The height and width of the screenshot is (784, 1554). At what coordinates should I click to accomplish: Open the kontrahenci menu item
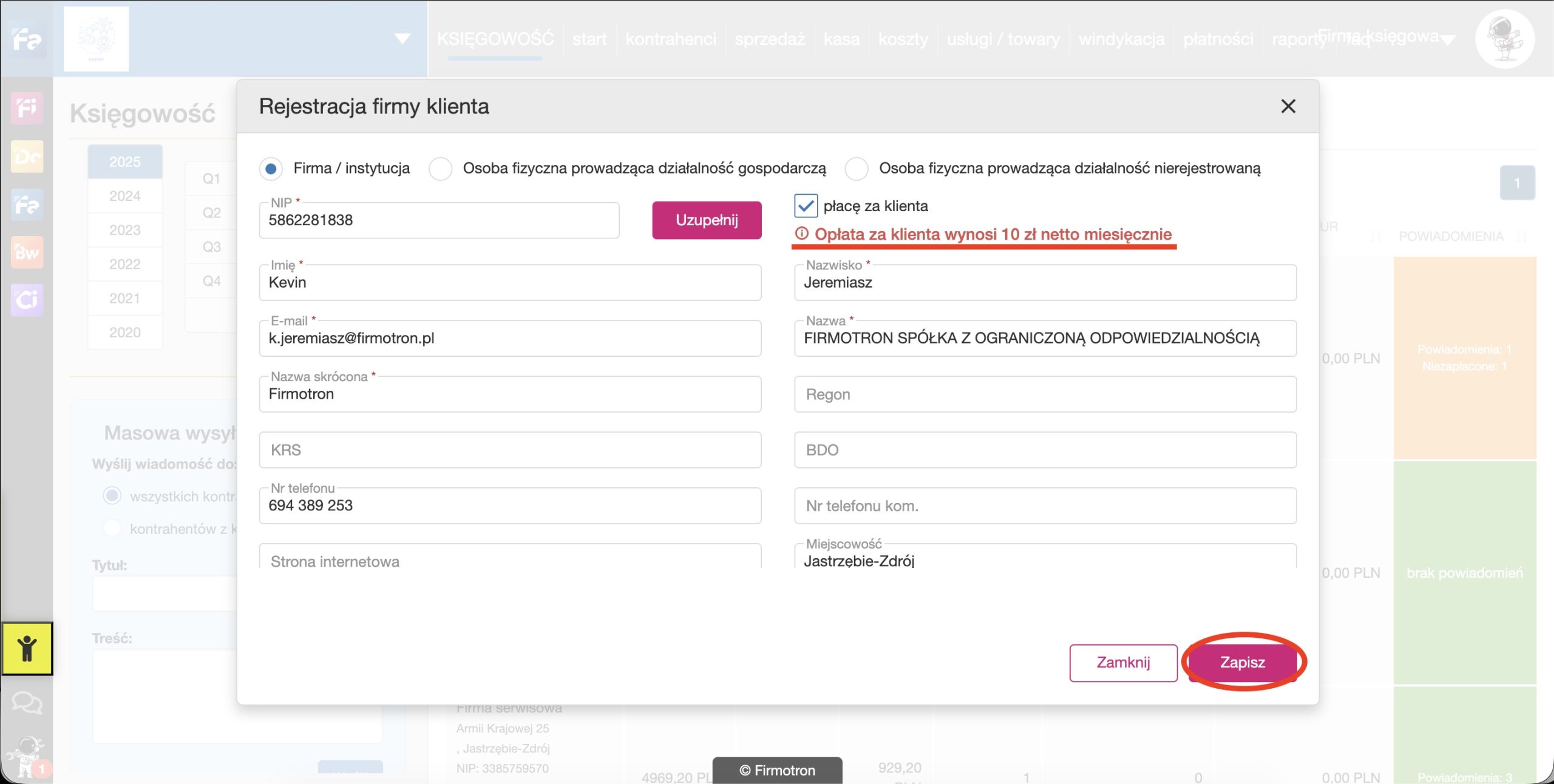(671, 39)
